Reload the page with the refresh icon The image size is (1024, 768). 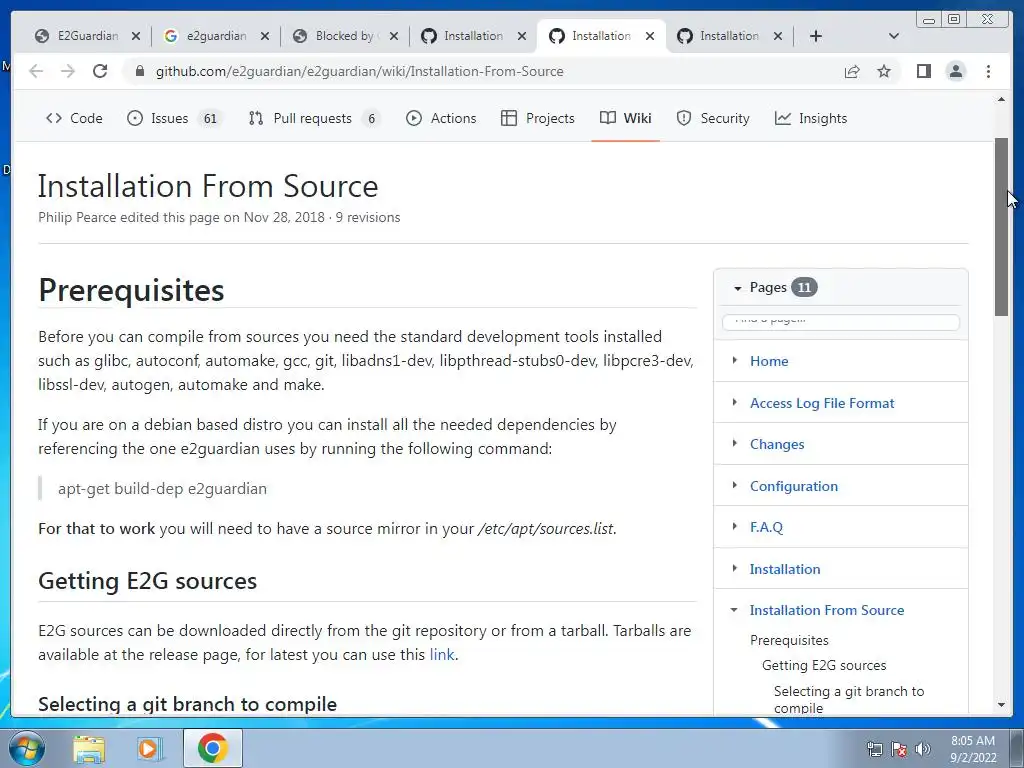coord(100,71)
